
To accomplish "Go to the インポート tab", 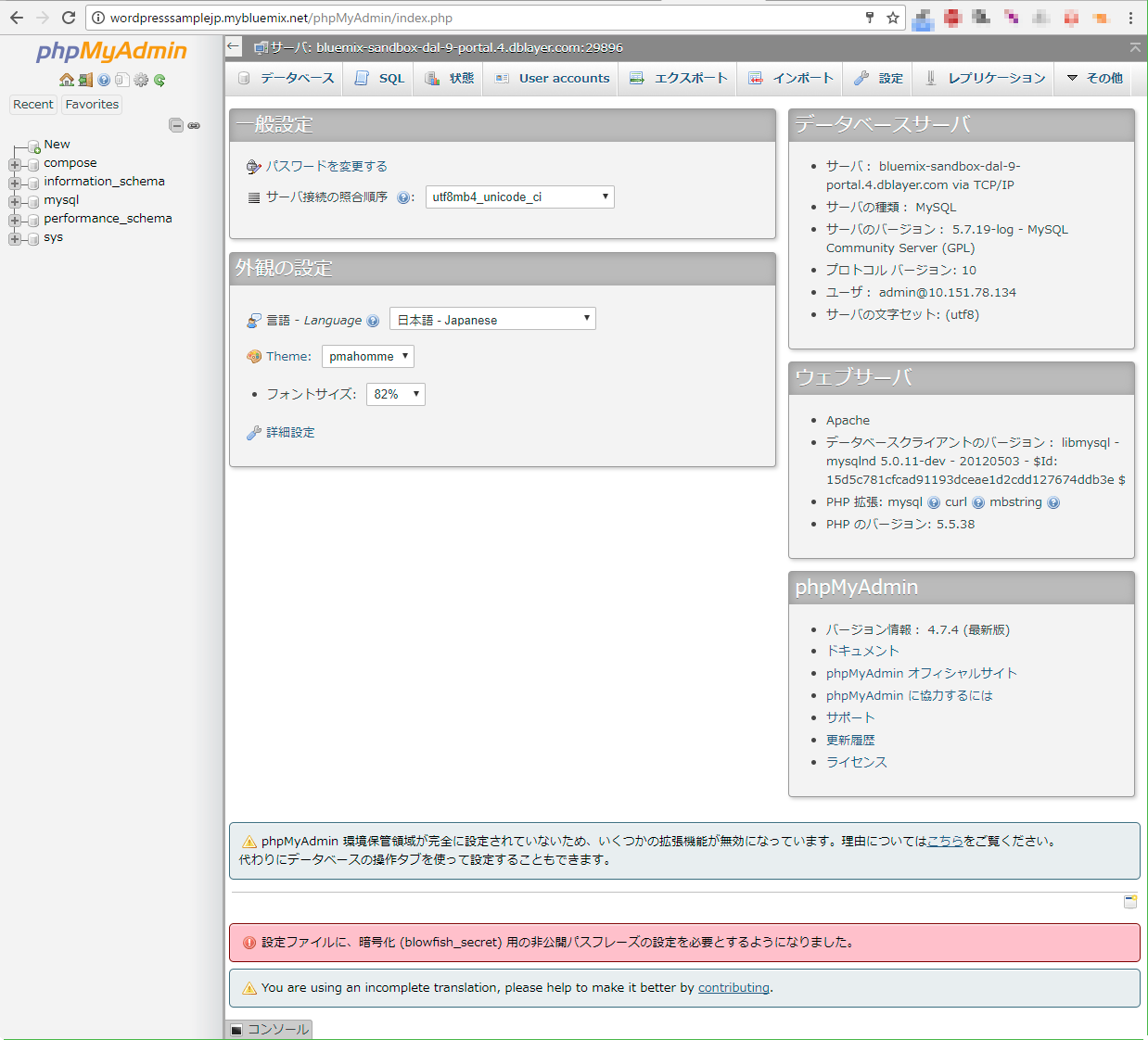I will (x=790, y=78).
